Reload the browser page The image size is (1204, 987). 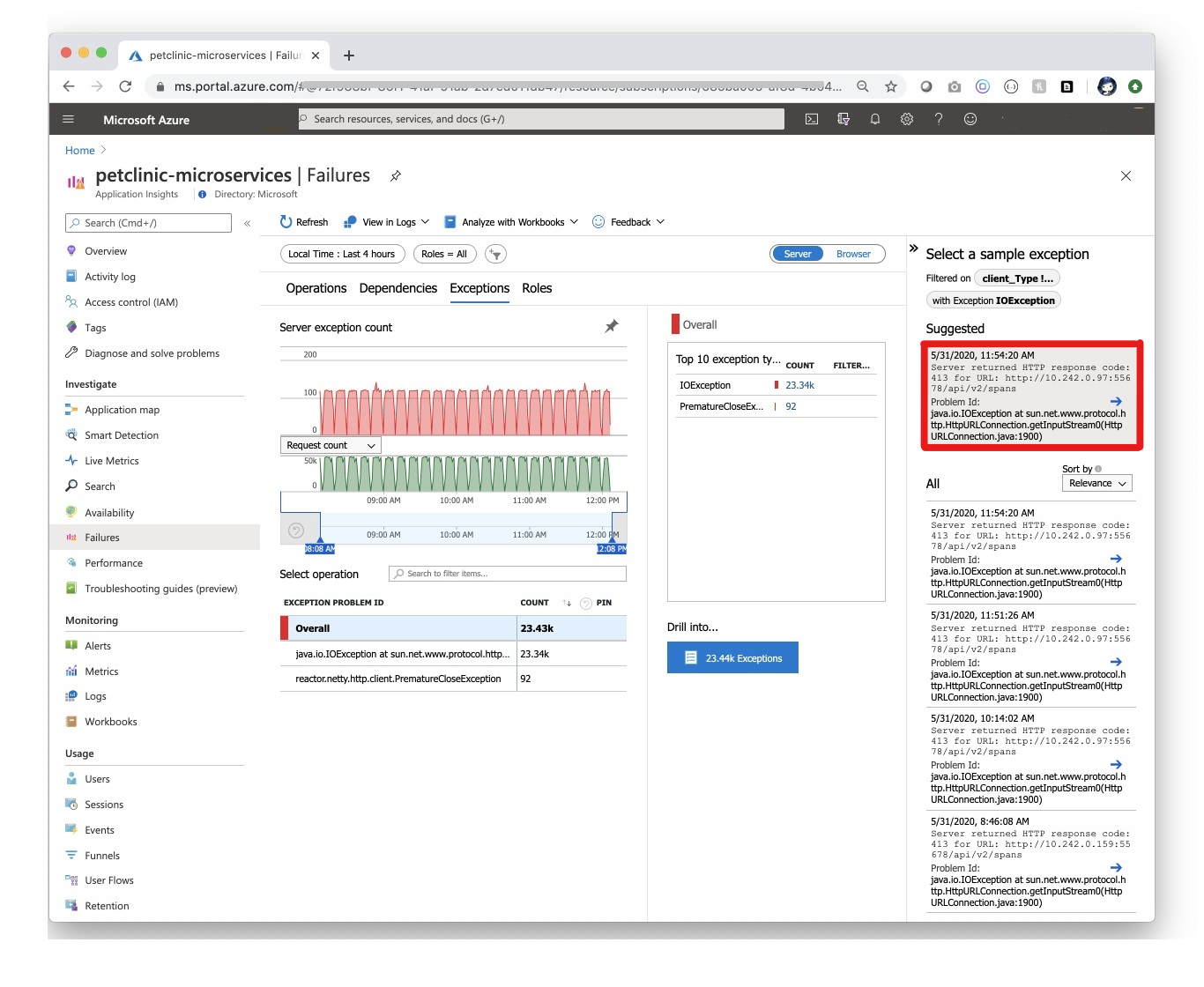pos(125,86)
